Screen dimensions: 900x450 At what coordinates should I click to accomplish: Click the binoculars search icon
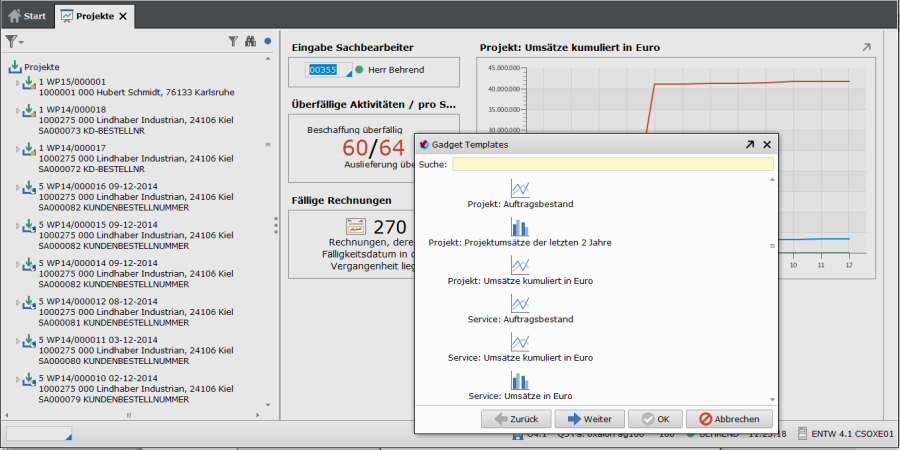coord(250,41)
